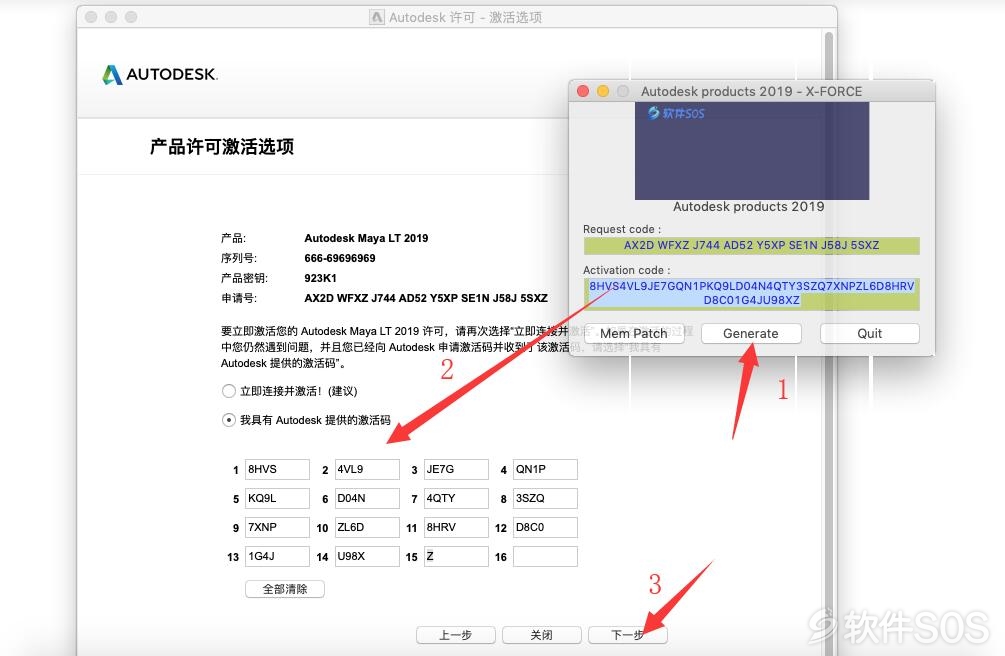The image size is (1005, 656).
Task: Click the Generate button in X-FORCE window
Action: tap(751, 333)
